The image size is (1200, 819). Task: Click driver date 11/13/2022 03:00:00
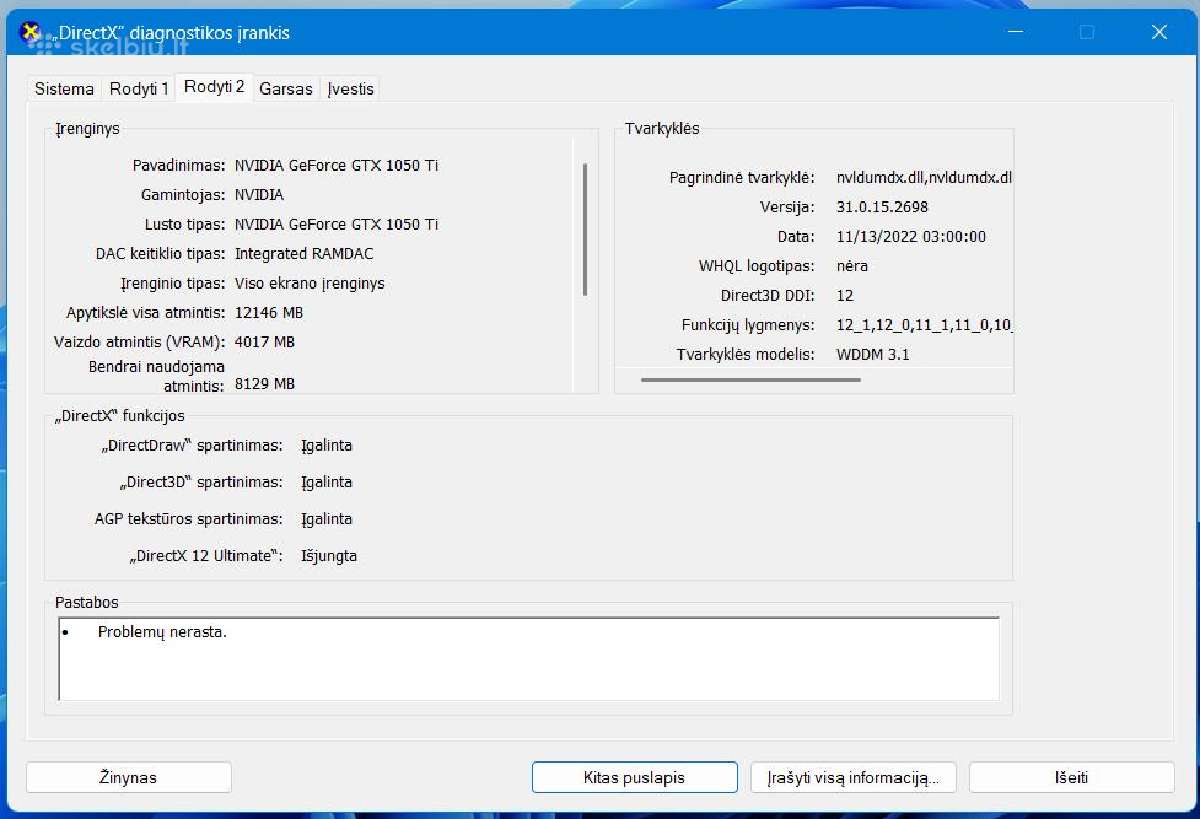(911, 237)
